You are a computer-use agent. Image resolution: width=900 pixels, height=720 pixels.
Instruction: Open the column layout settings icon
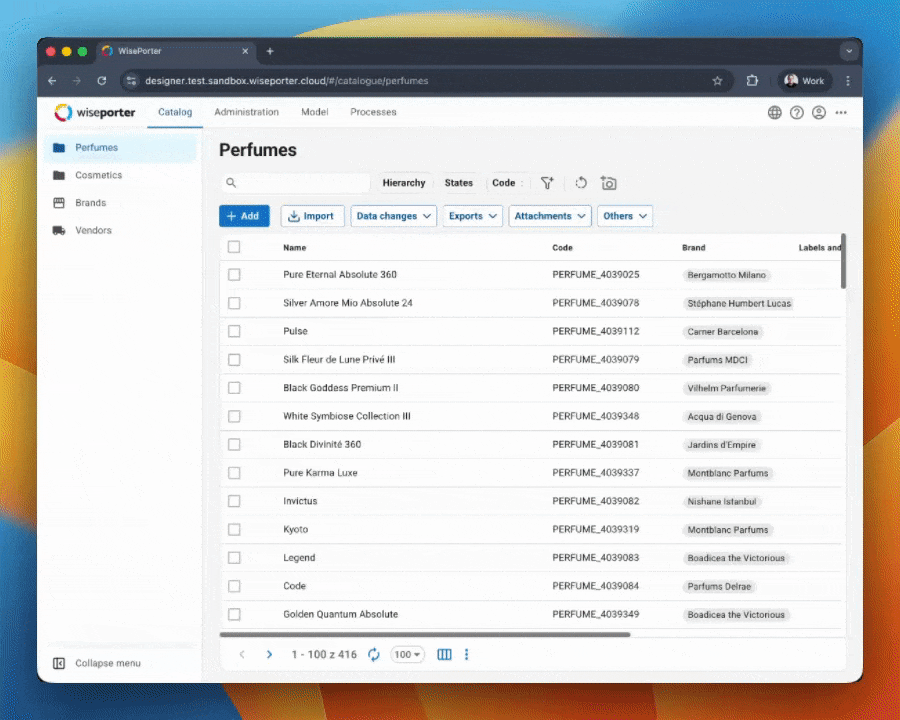445,654
